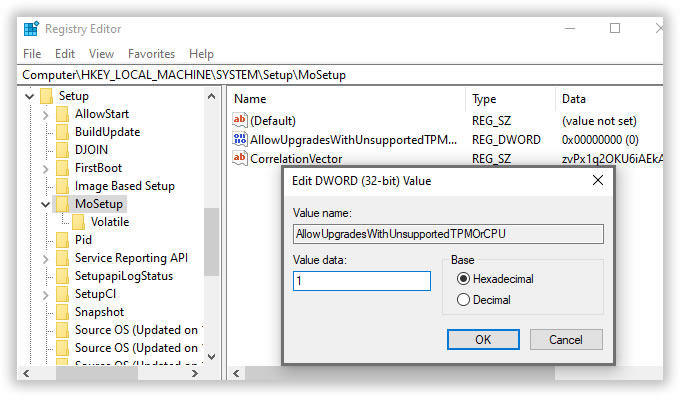This screenshot has width=680, height=397.
Task: Click the AllowStart folder icon
Action: click(x=62, y=114)
